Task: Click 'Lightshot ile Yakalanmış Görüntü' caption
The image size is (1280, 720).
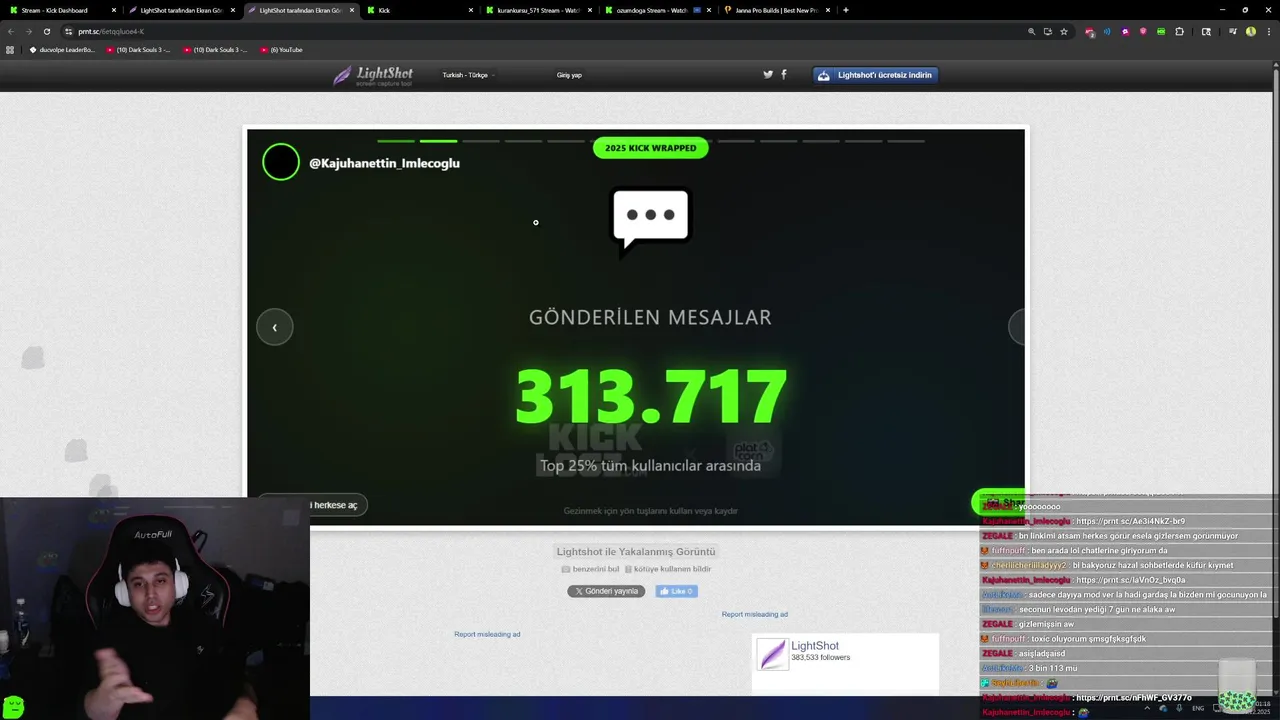Action: click(x=636, y=551)
